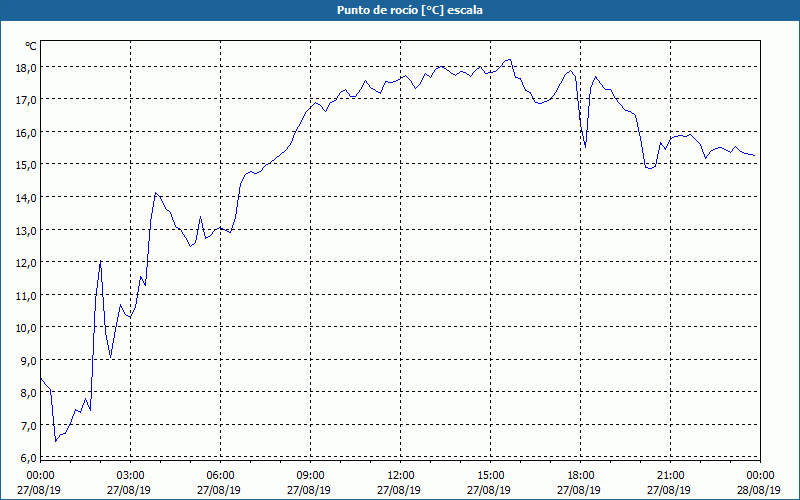Click the 8,0 value on the y-axis

pyautogui.click(x=28, y=393)
